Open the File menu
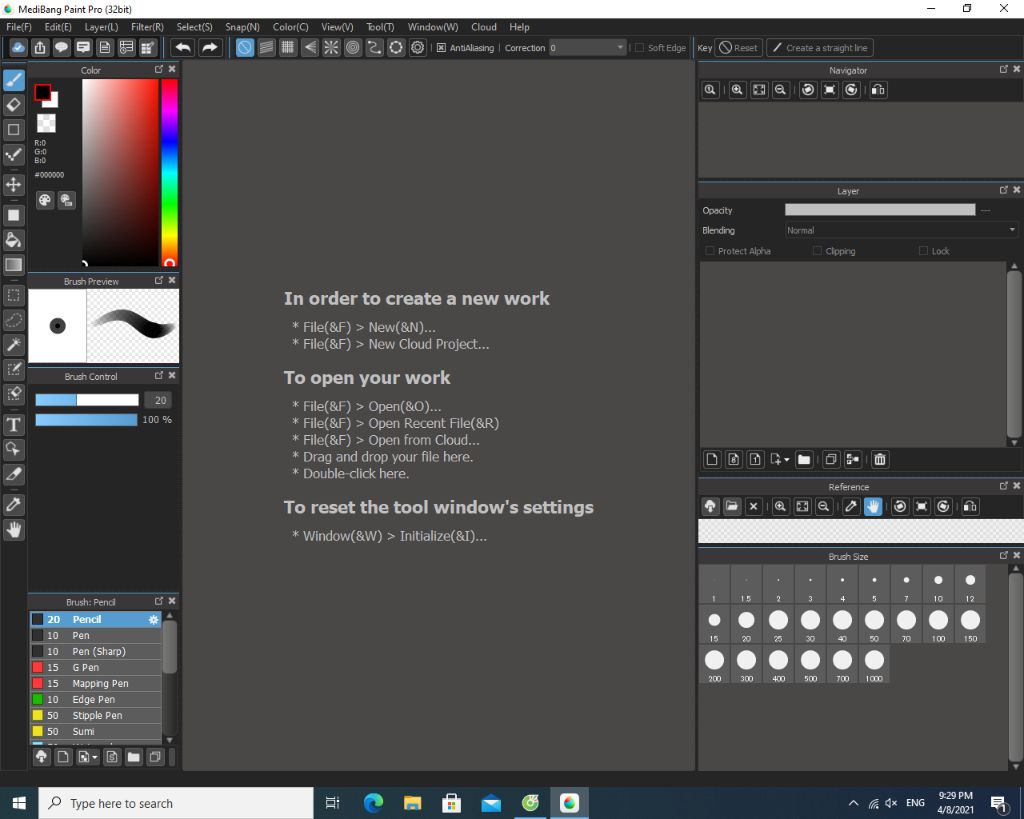 tap(19, 27)
